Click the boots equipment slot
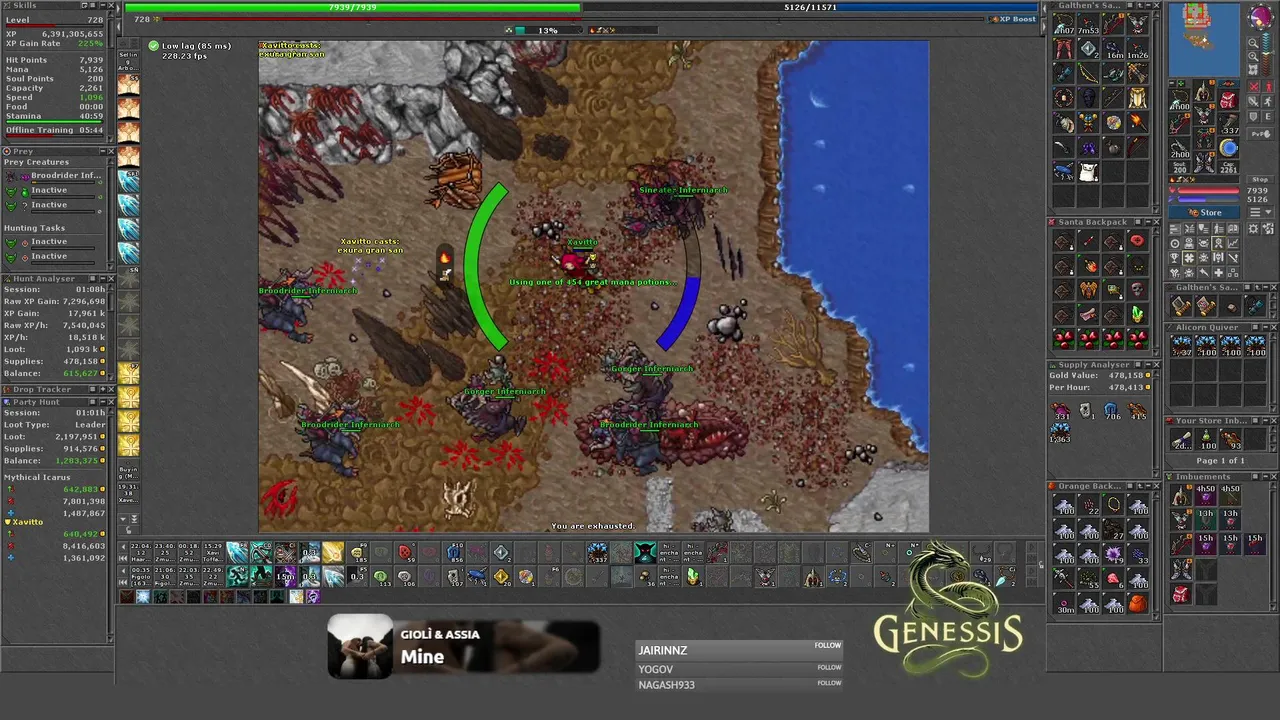This screenshot has height=720, width=1280. 1204,162
